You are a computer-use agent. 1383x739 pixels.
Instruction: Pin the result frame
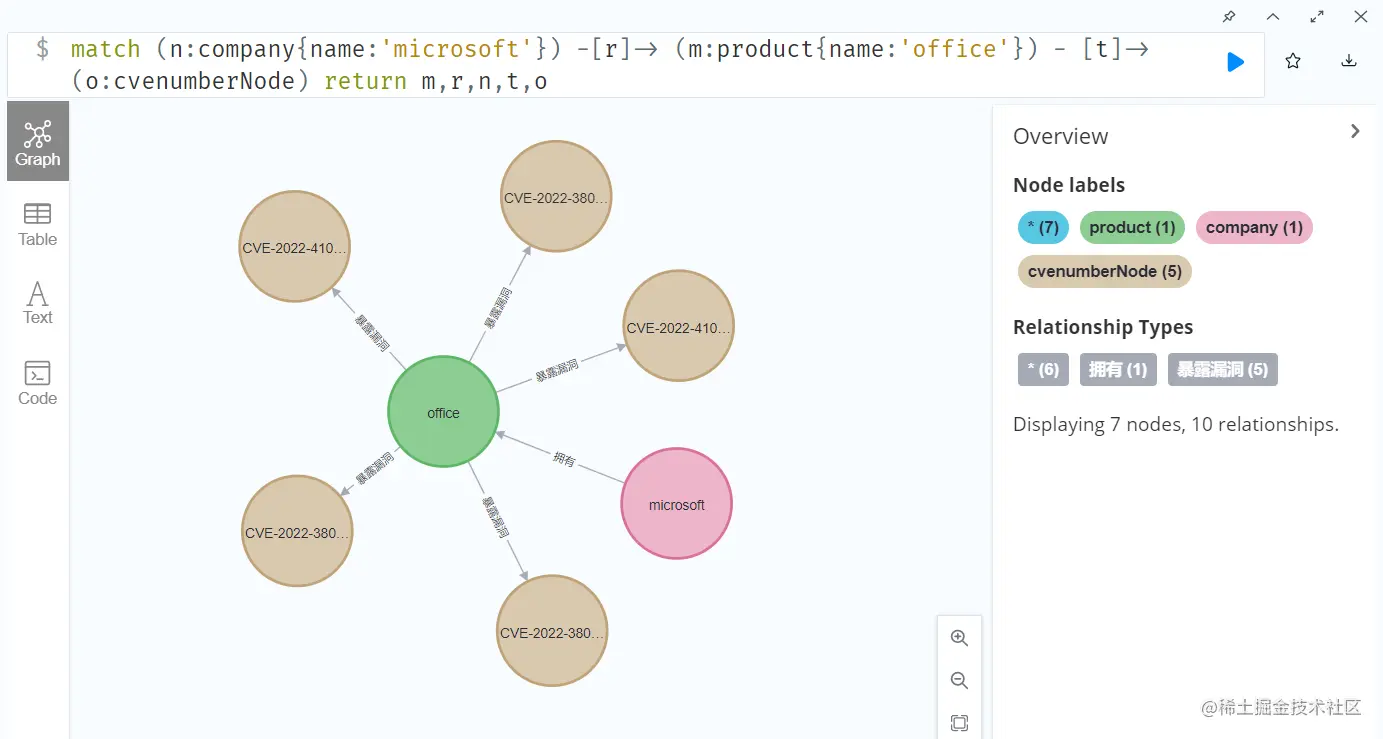[x=1229, y=17]
